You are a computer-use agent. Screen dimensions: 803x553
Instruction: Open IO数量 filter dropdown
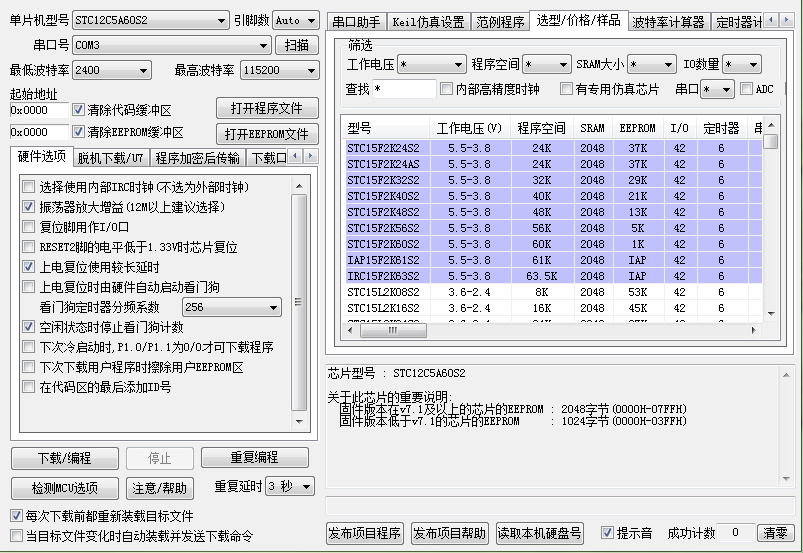742,65
